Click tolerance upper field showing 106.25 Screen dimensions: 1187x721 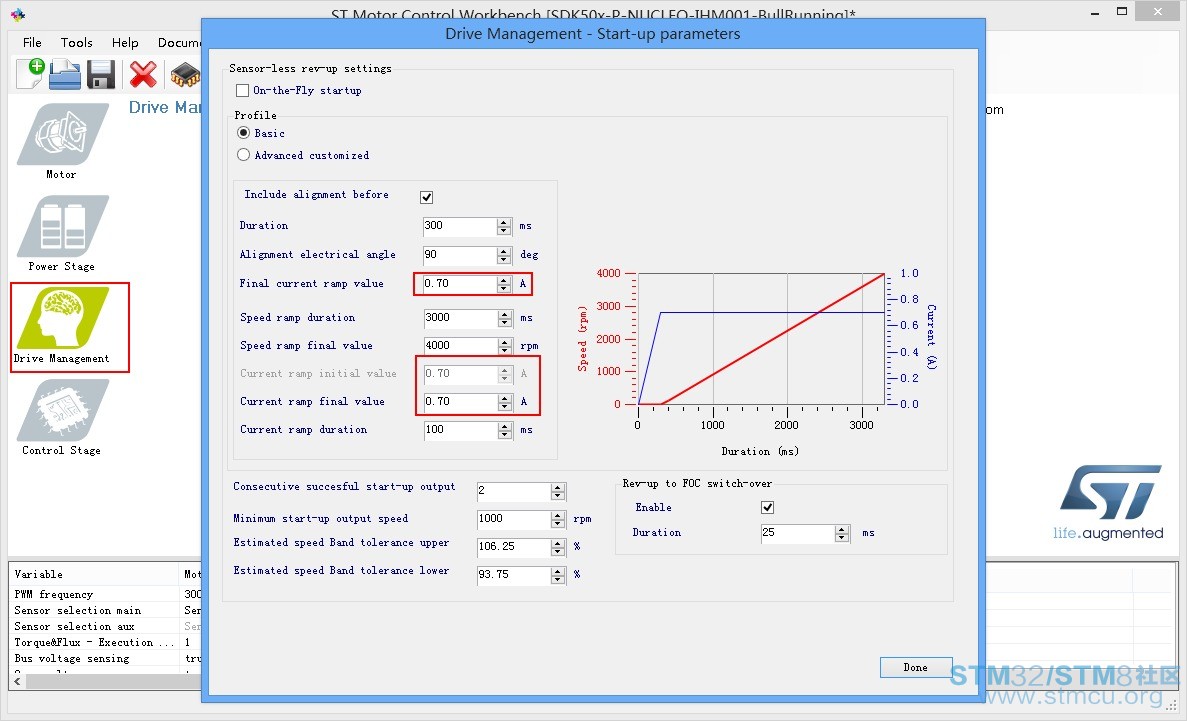coord(514,547)
